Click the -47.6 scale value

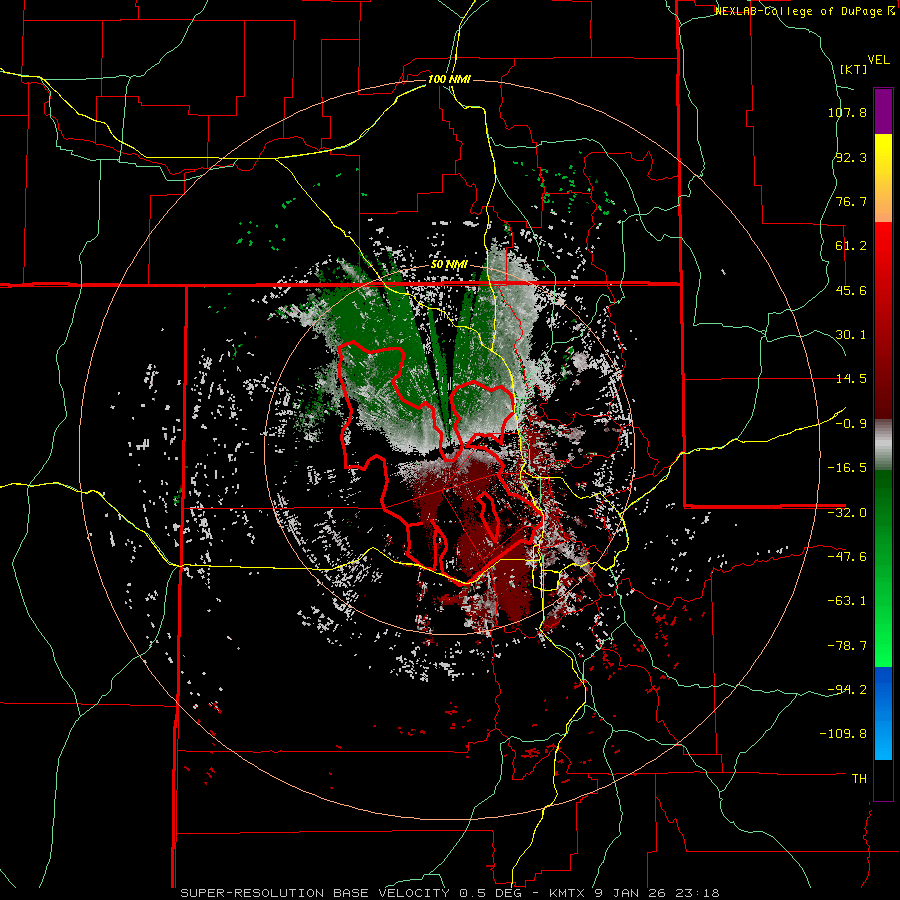[x=847, y=557]
